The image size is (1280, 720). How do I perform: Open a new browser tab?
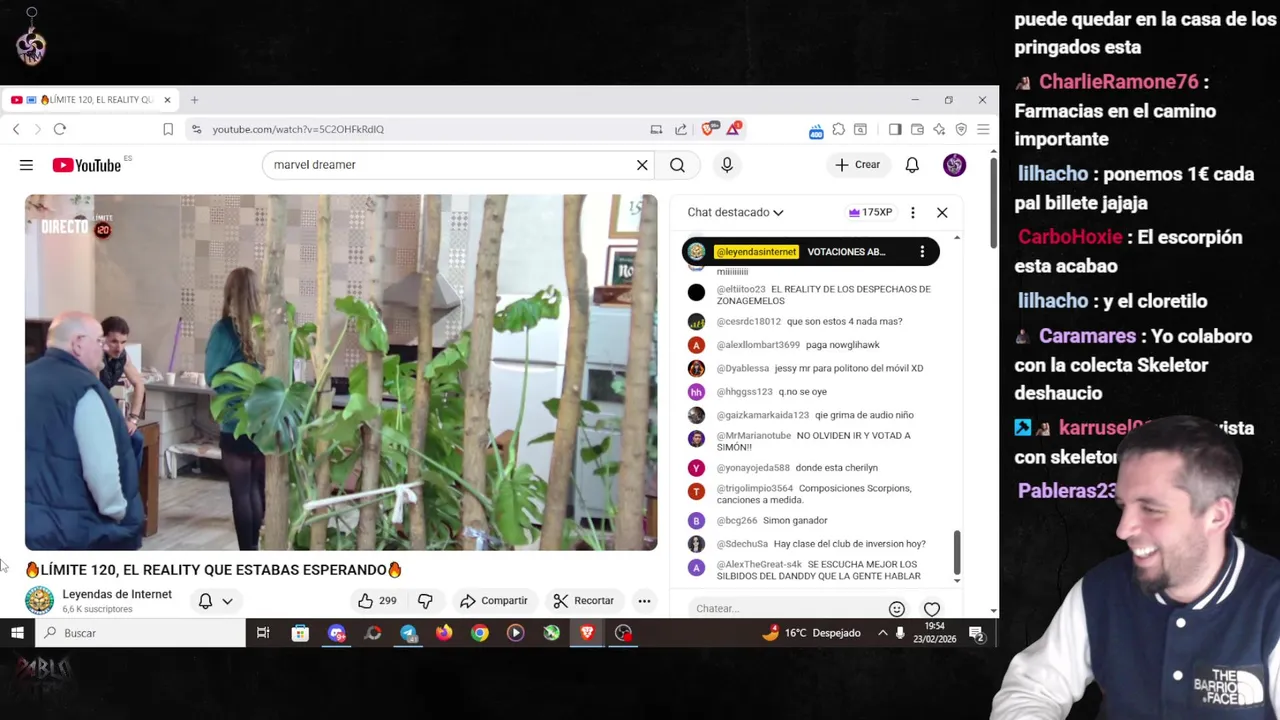tap(194, 100)
